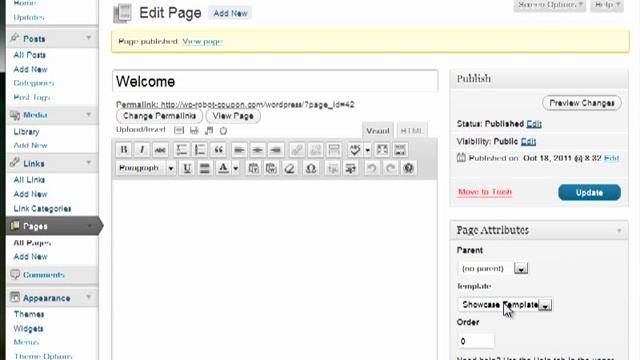Screen dimensions: 640x360
Task: Undo the last editor action
Action: (x=371, y=168)
